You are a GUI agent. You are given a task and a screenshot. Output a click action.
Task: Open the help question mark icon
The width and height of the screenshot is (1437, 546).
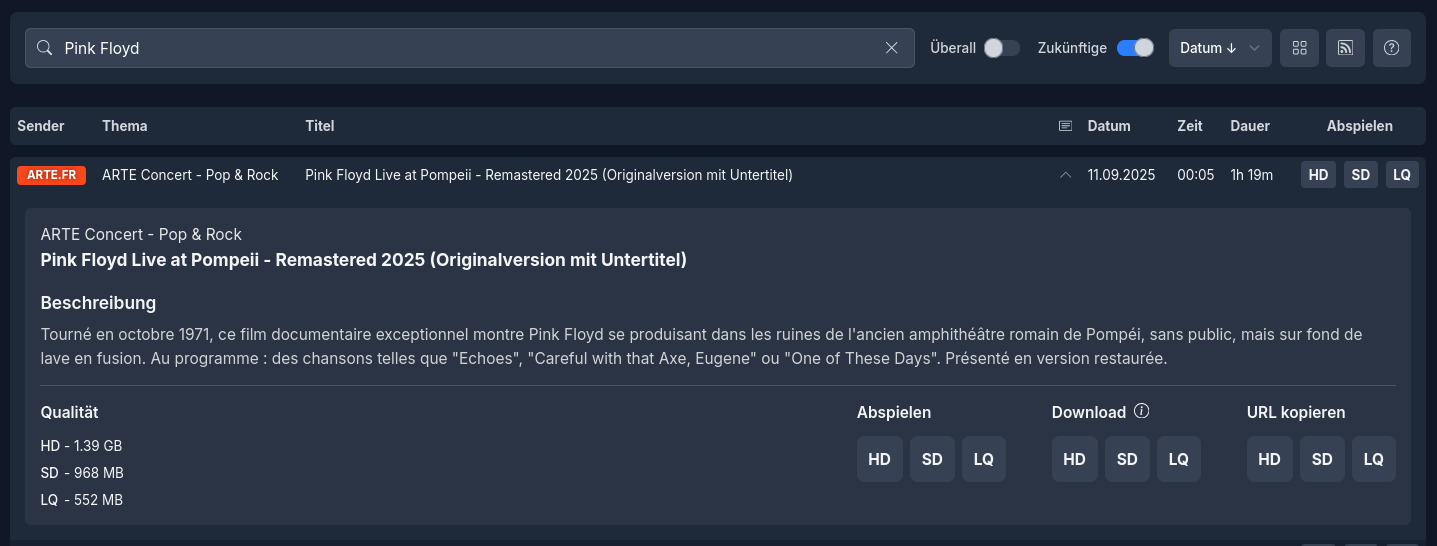(x=1391, y=48)
